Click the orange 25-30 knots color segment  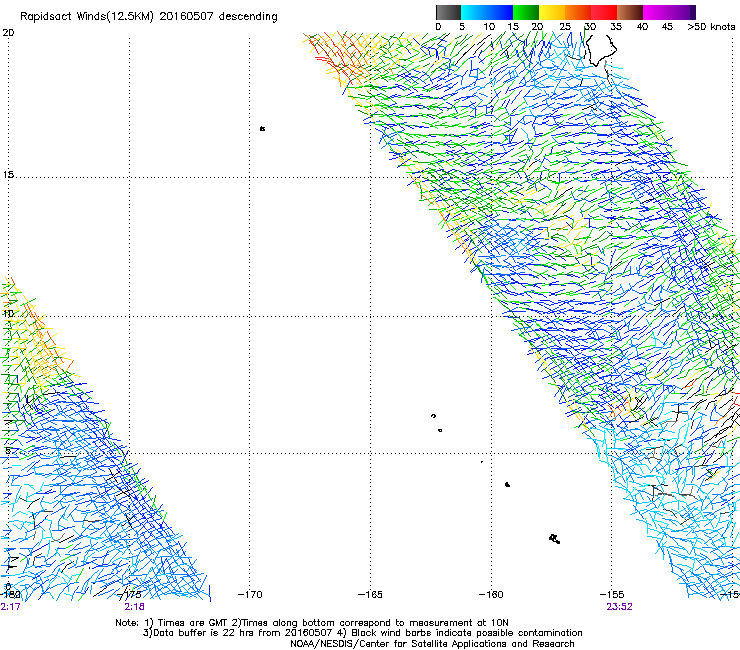coord(578,12)
